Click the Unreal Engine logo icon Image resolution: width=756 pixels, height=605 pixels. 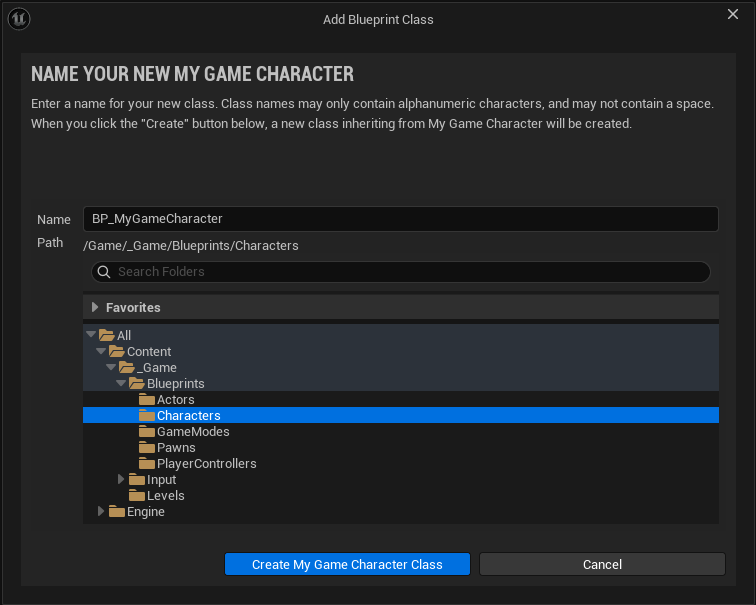coord(20,19)
